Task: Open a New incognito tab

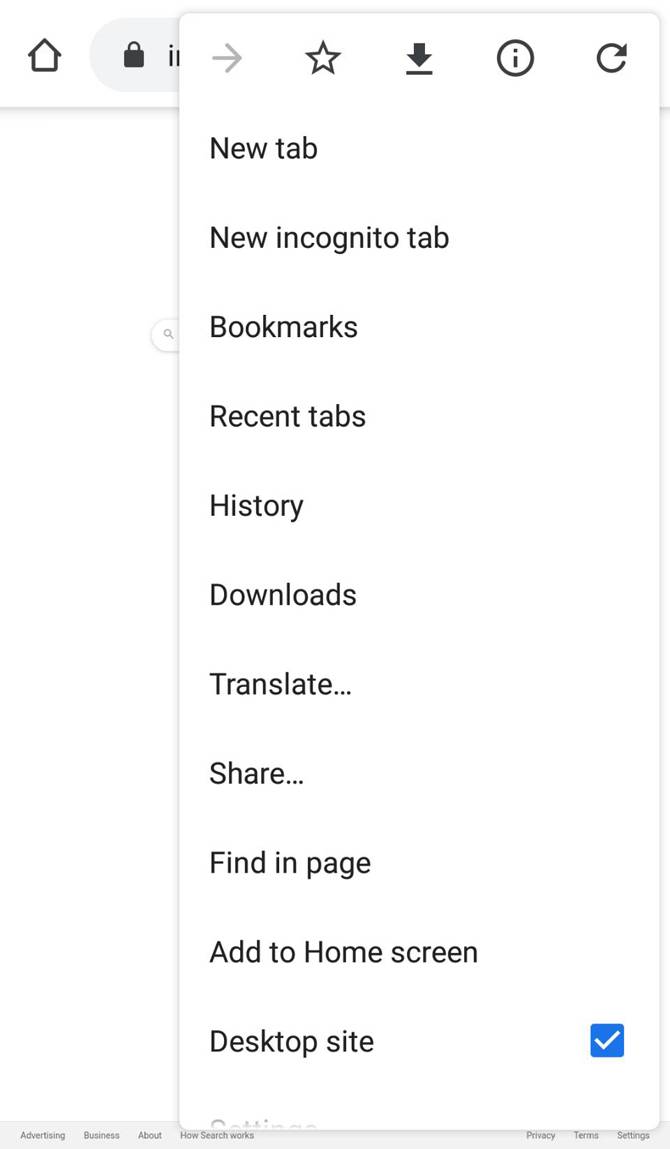Action: click(329, 238)
